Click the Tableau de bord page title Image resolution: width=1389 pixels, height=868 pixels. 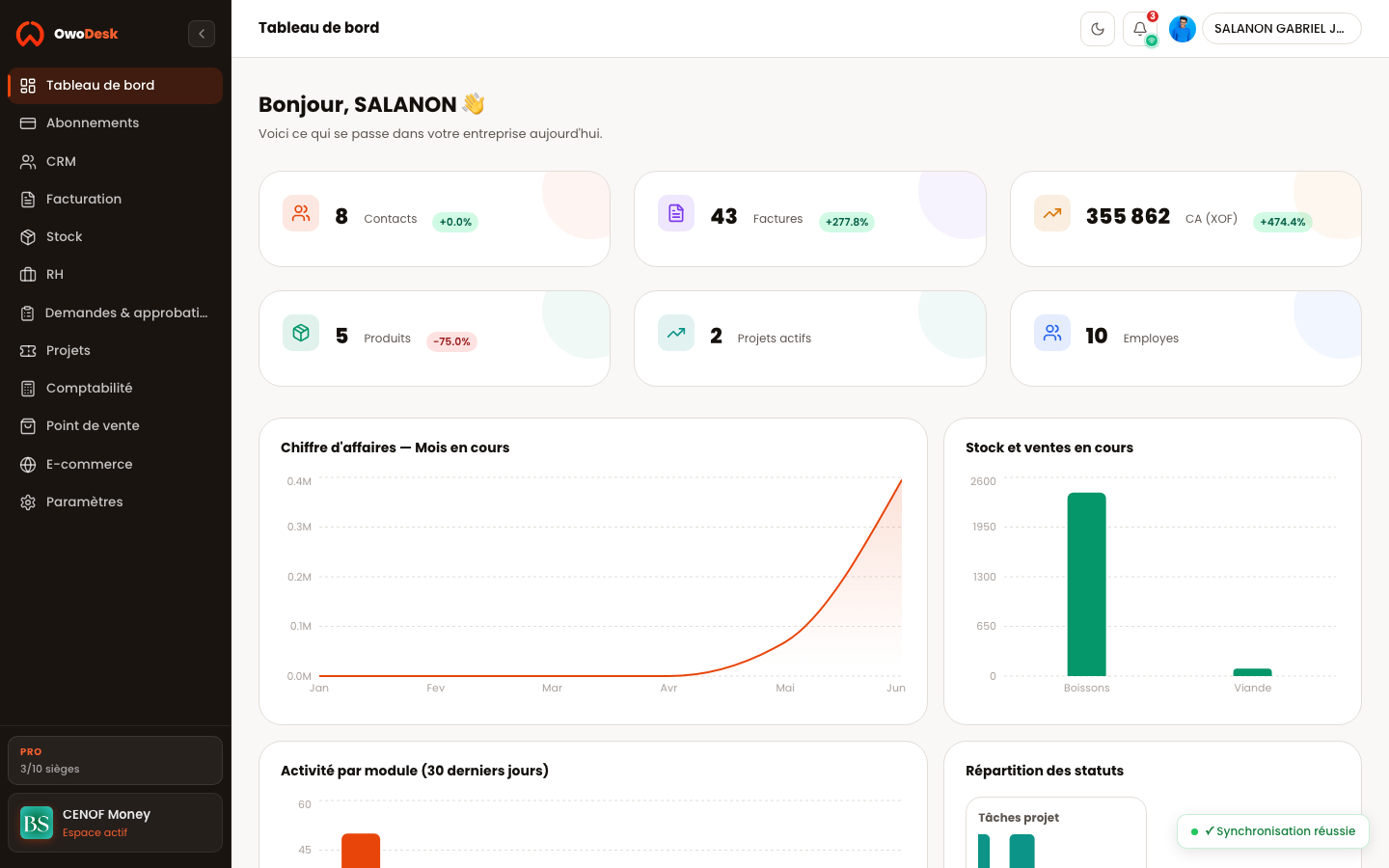(x=318, y=28)
